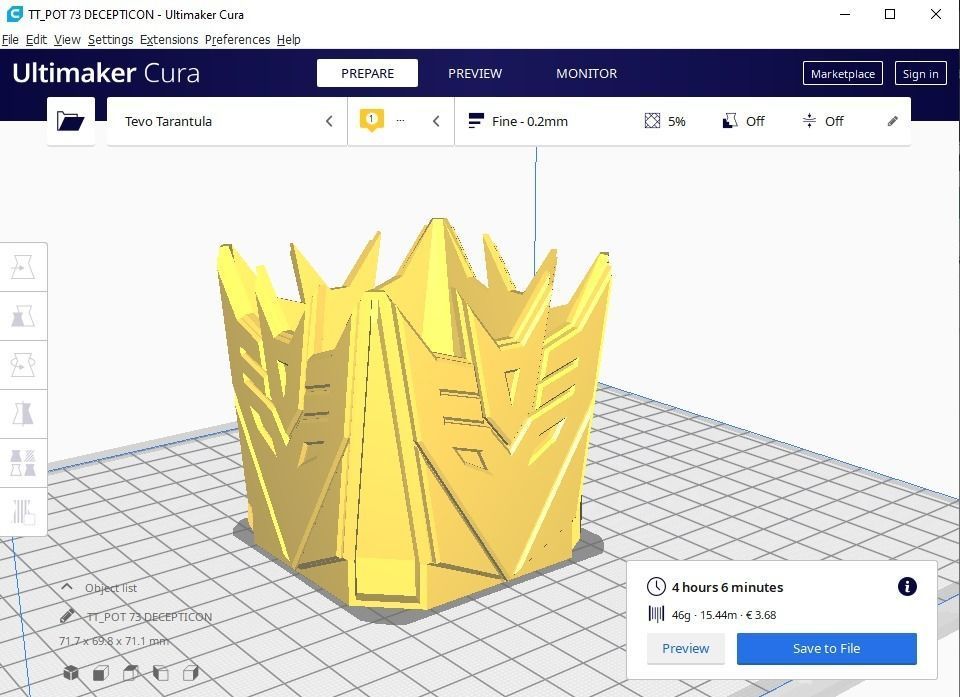Viewport: 960px width, 697px height.
Task: Open the Help menu
Action: pyautogui.click(x=288, y=40)
